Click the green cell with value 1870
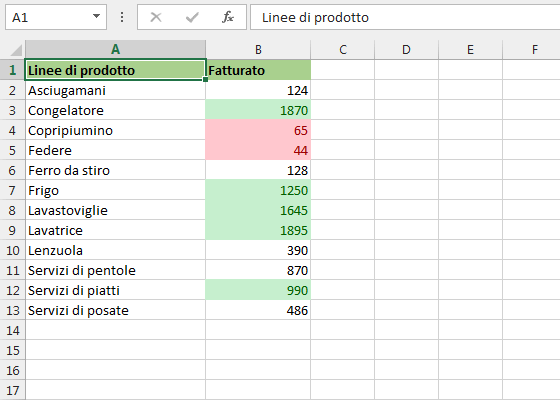 tap(258, 110)
